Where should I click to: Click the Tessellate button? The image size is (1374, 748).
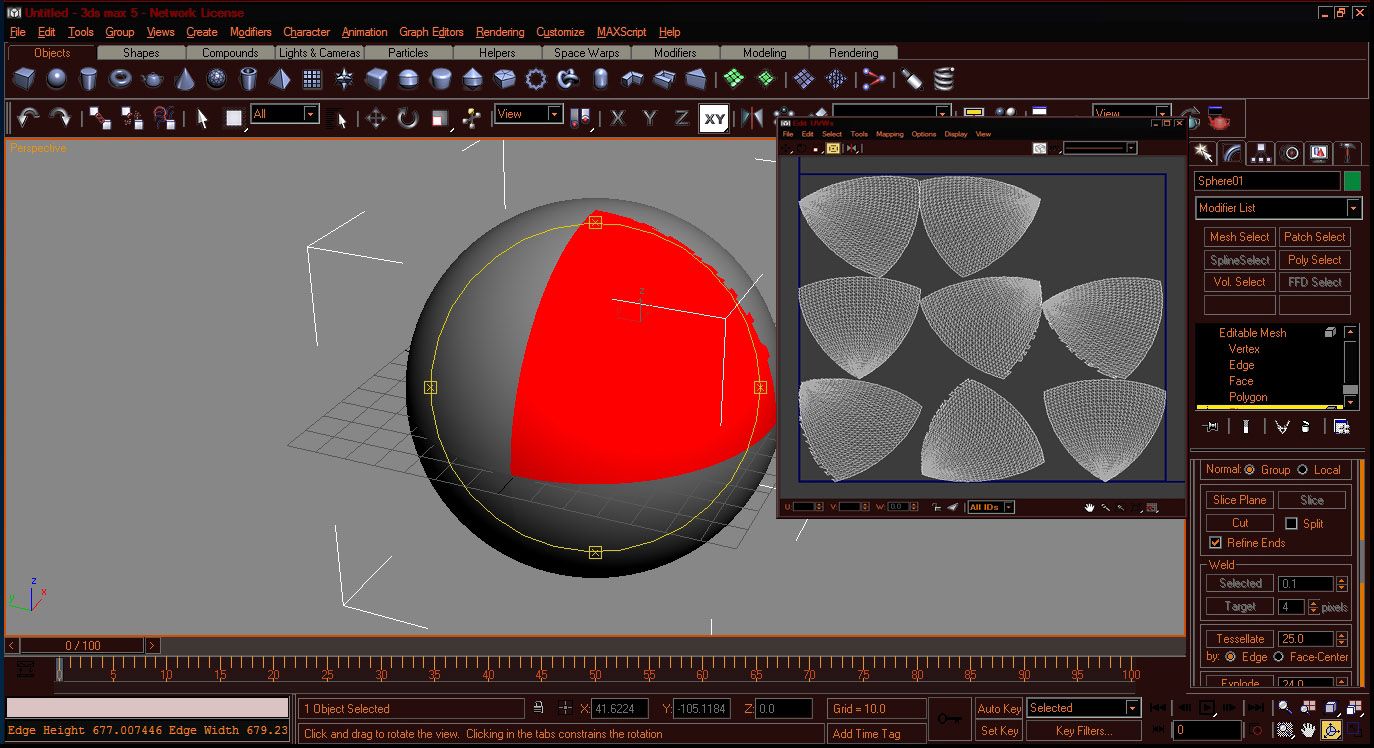1239,639
